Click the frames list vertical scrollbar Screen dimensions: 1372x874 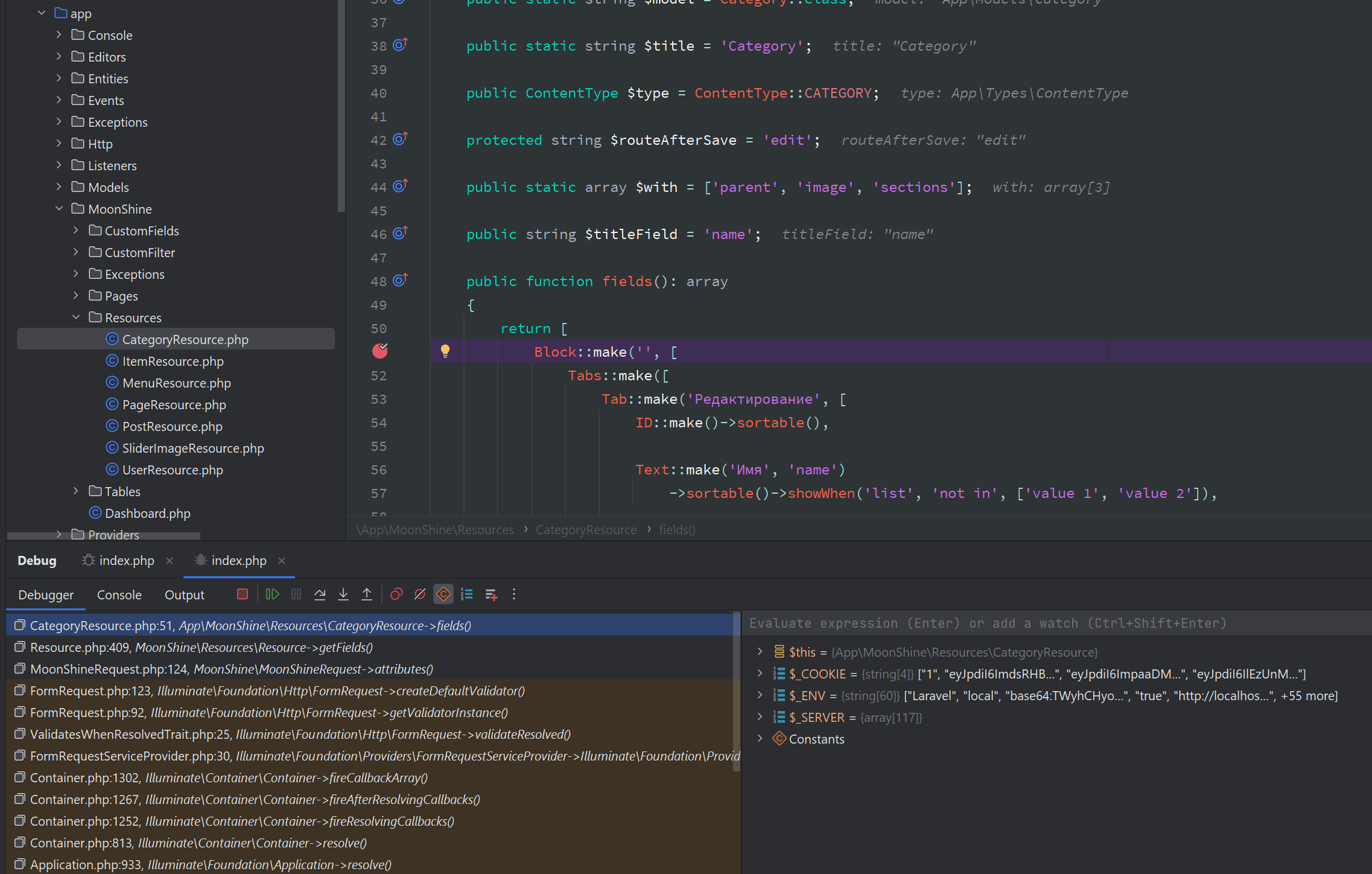(x=736, y=692)
